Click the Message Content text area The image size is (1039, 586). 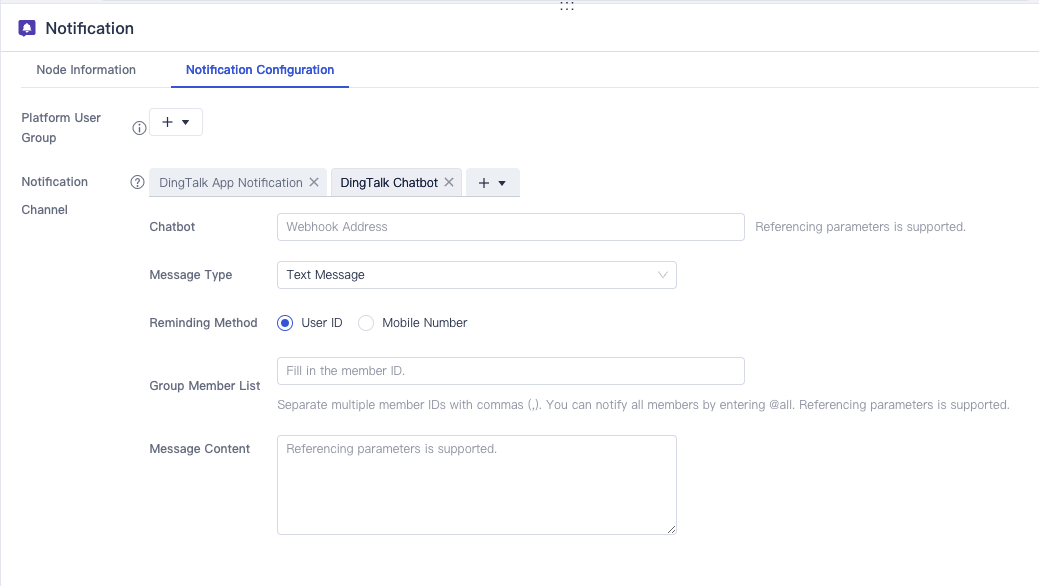[x=476, y=485]
